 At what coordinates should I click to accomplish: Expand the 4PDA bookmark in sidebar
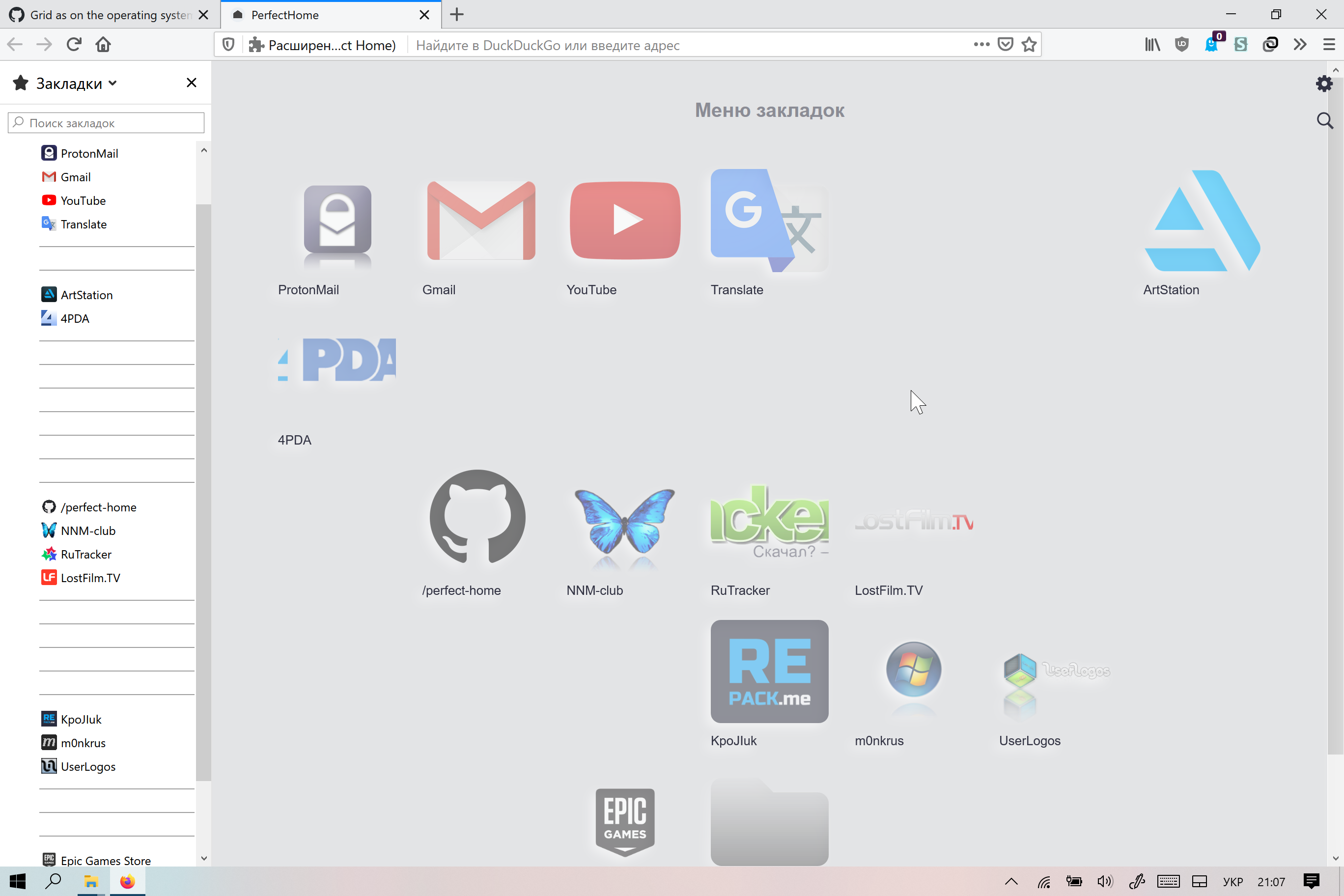[x=75, y=318]
